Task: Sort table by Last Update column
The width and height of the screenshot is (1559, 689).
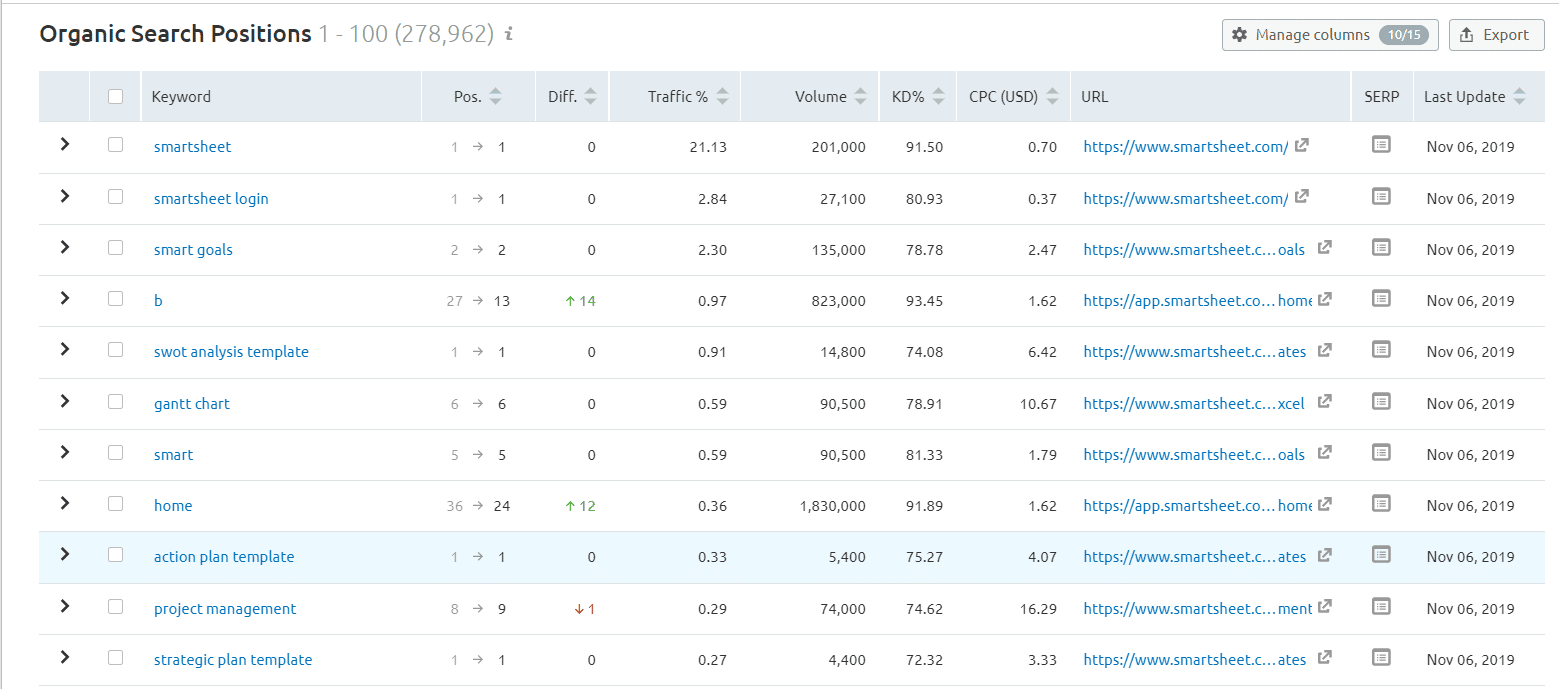Action: 1519,97
